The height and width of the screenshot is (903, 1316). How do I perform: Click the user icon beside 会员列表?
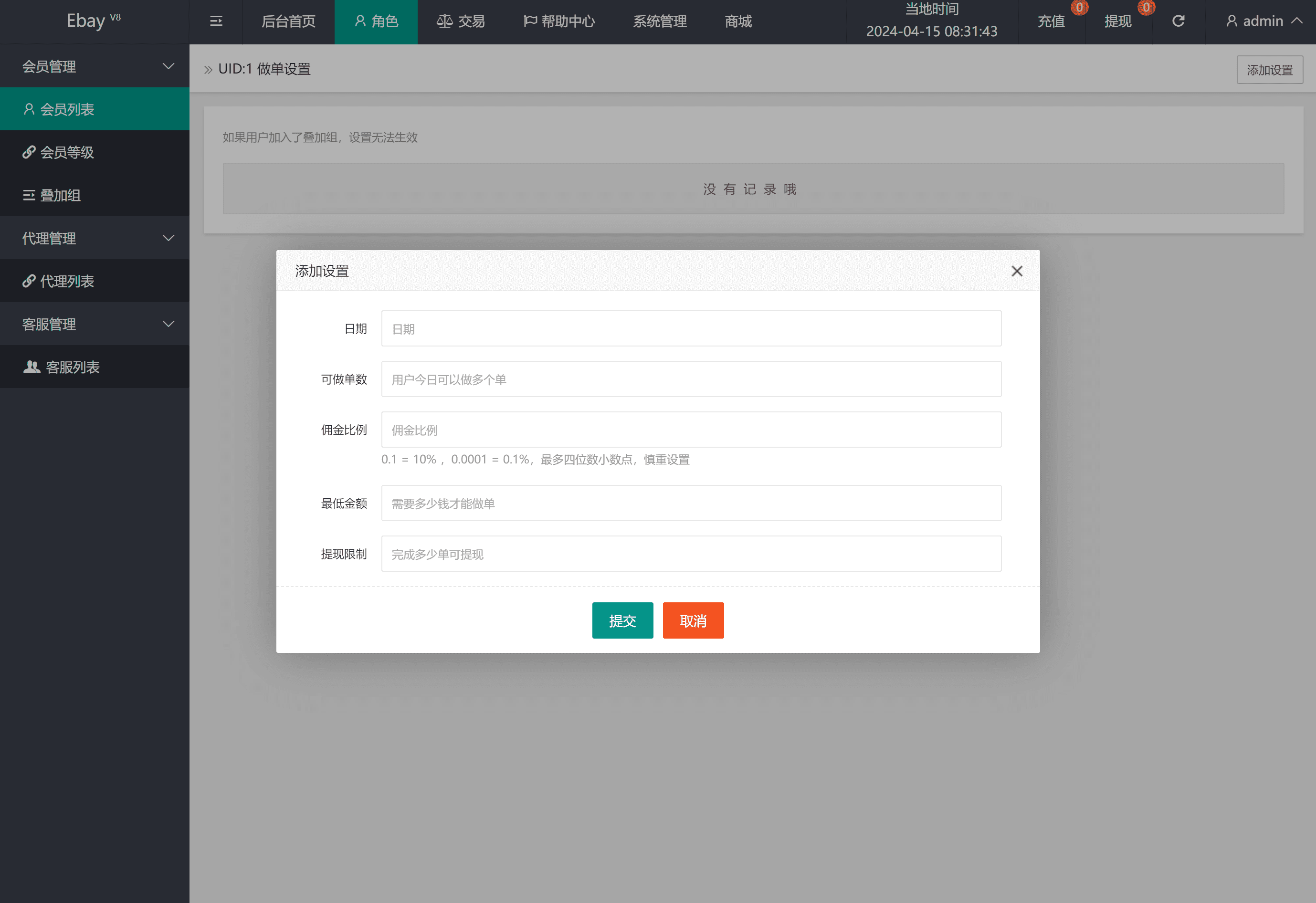pyautogui.click(x=29, y=109)
